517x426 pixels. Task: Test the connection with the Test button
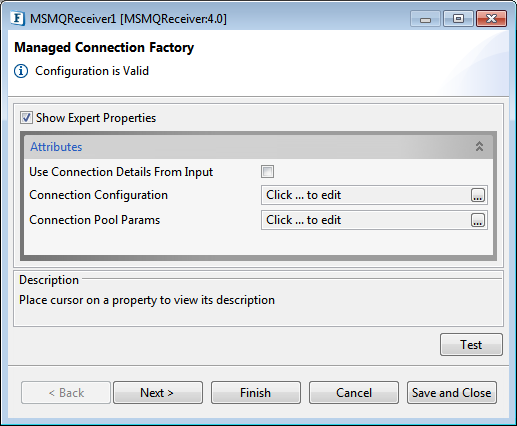(471, 345)
